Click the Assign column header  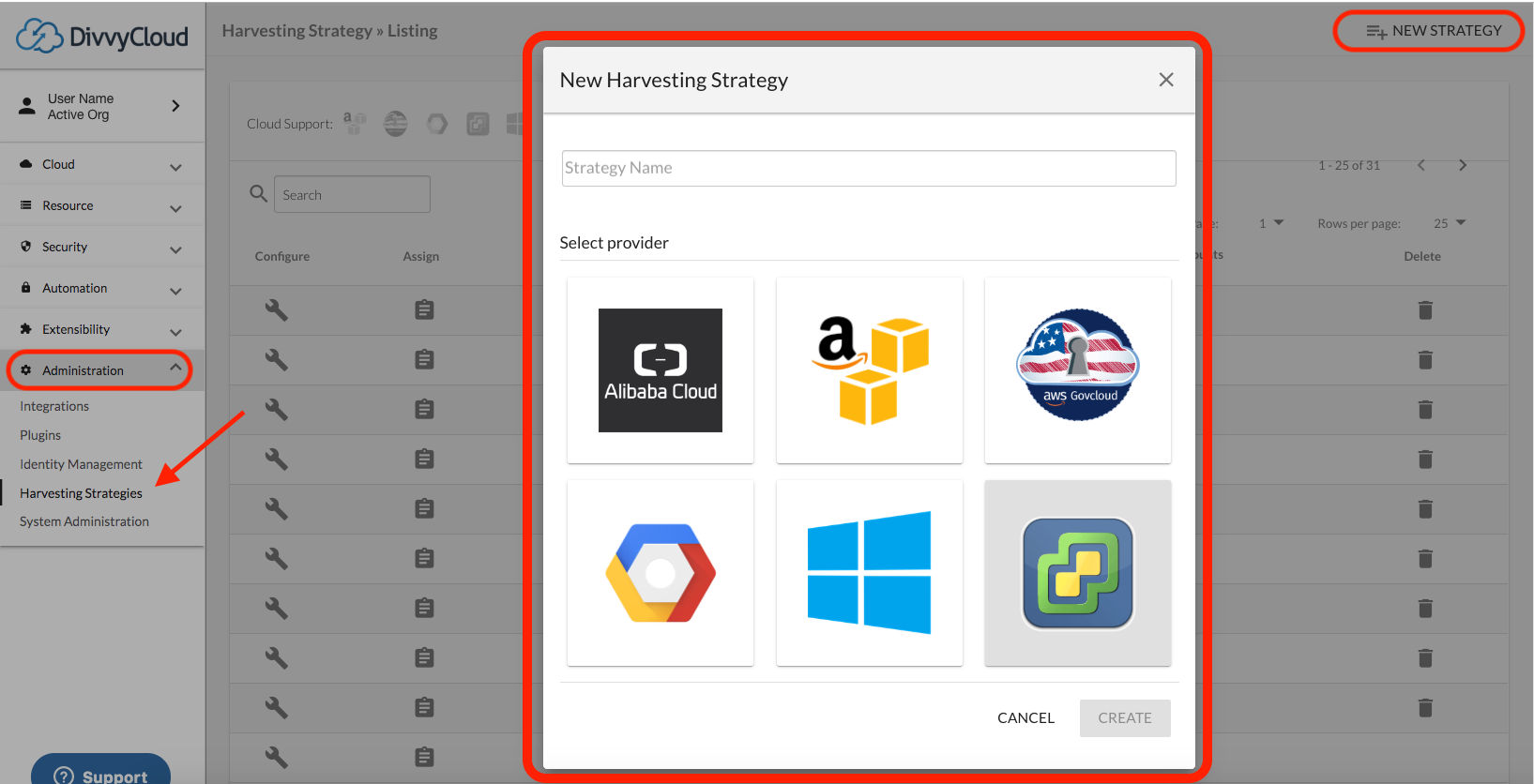[421, 256]
